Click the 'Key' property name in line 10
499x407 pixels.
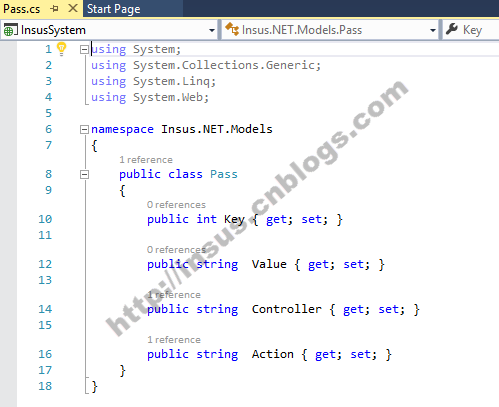pos(234,219)
